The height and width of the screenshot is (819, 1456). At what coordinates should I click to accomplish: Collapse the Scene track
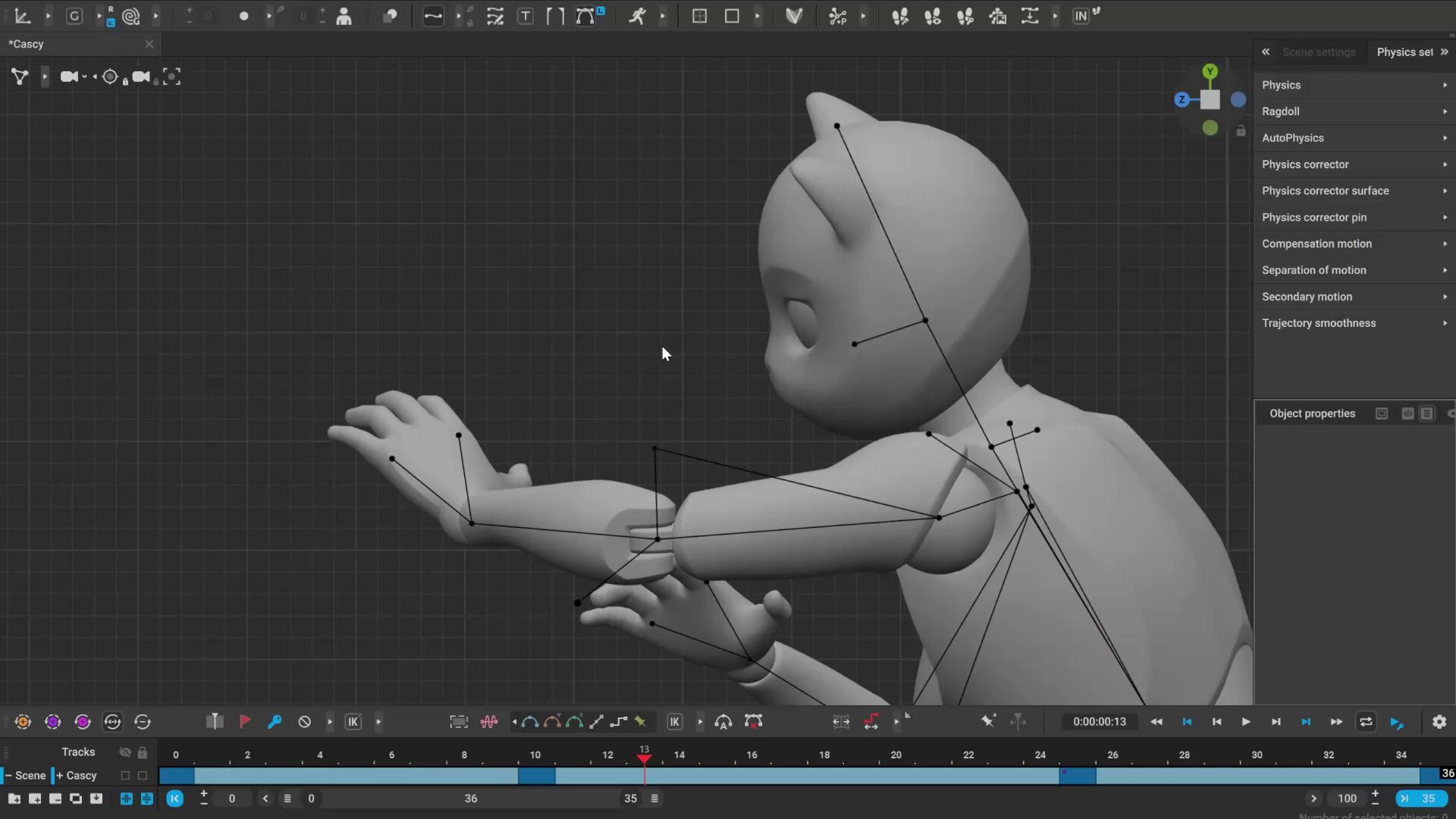[8, 776]
